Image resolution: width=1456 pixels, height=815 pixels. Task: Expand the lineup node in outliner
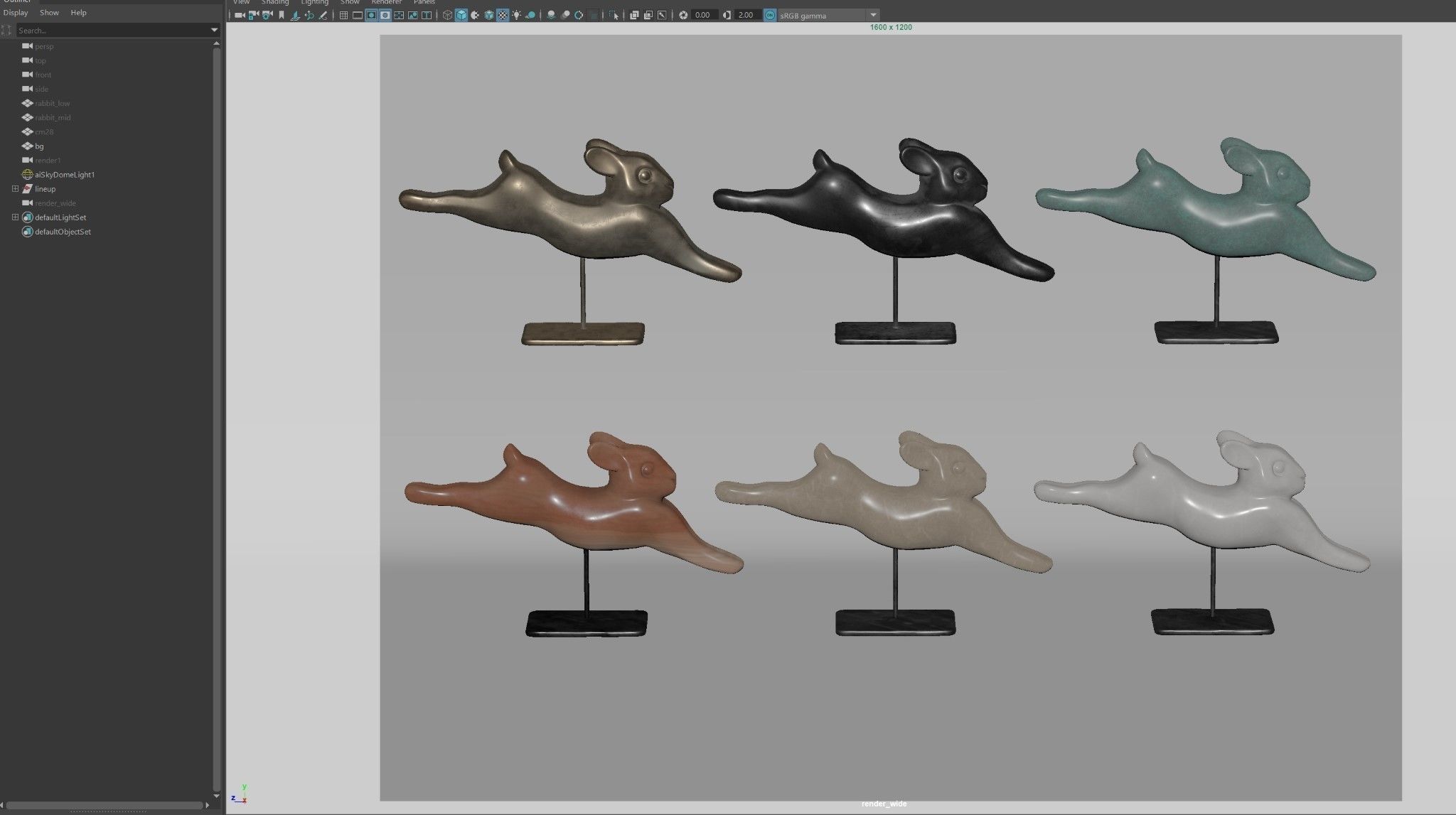tap(15, 189)
